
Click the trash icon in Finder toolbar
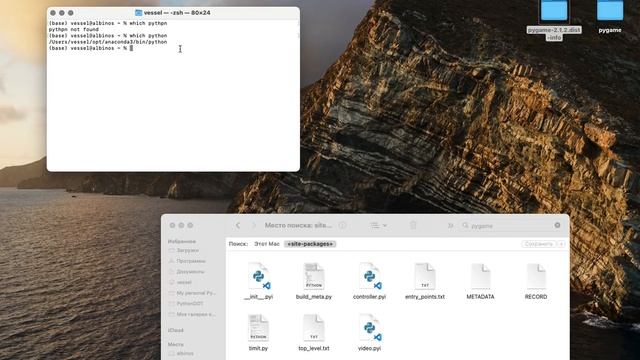pyautogui.click(x=413, y=225)
